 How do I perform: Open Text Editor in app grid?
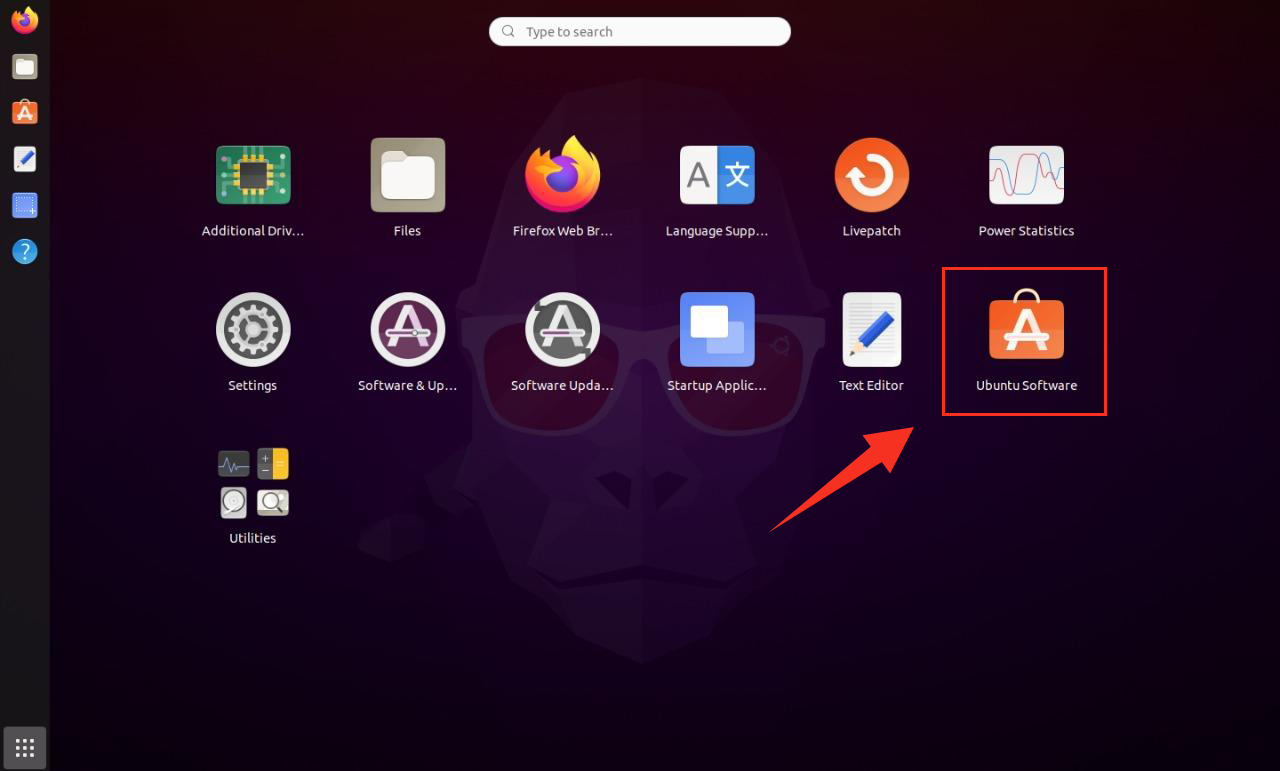[871, 330]
